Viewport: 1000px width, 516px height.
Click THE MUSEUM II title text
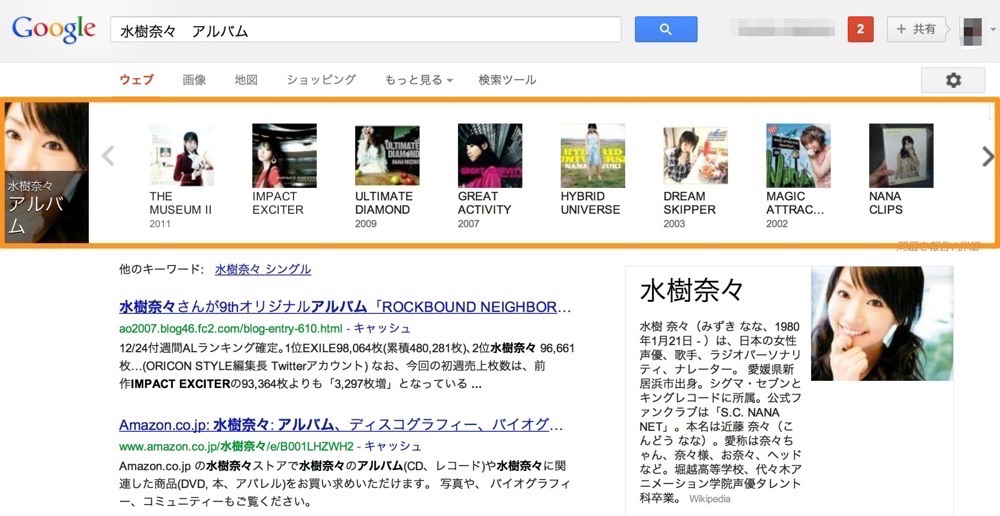click(x=180, y=203)
